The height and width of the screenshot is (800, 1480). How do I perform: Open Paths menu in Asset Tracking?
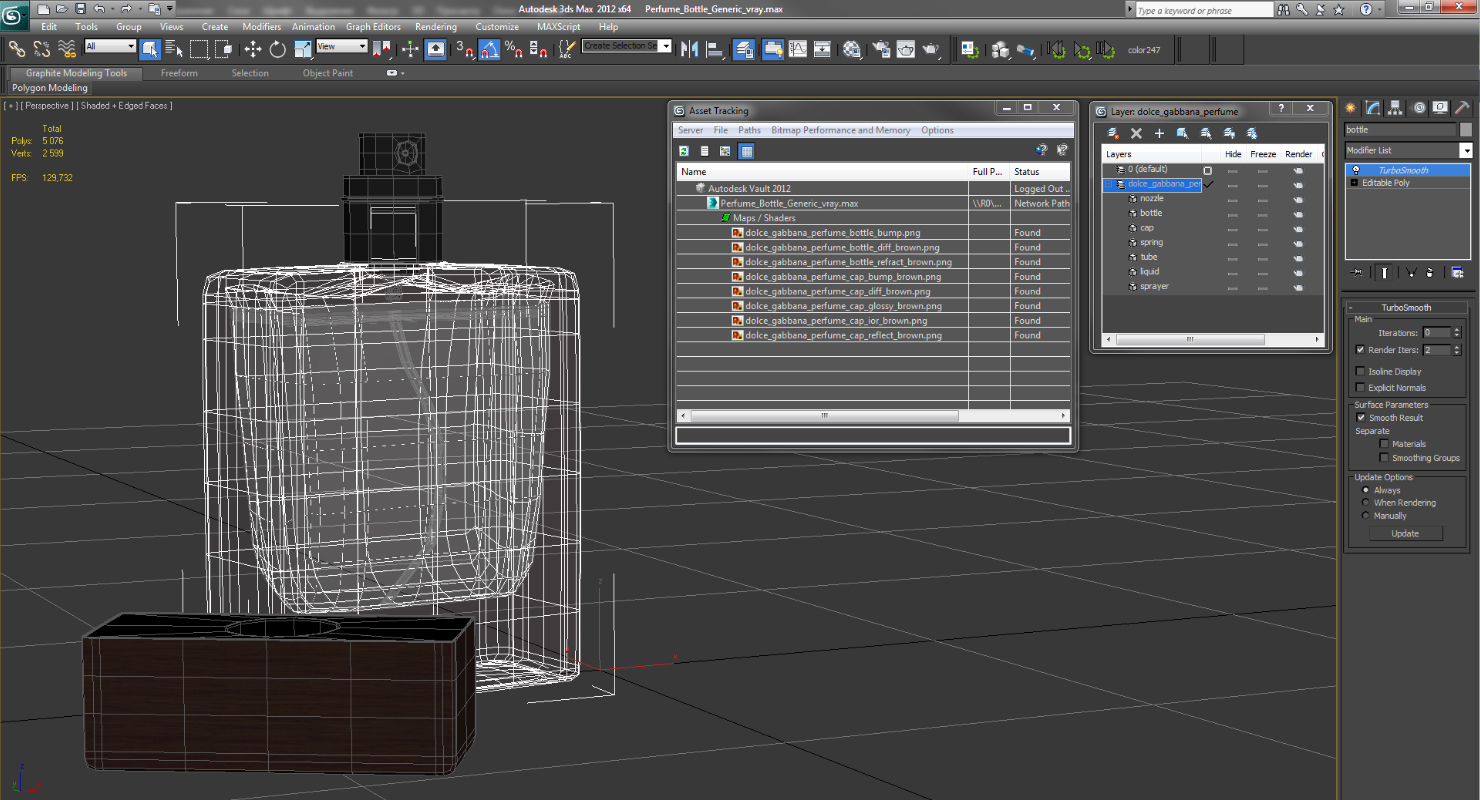pyautogui.click(x=749, y=130)
